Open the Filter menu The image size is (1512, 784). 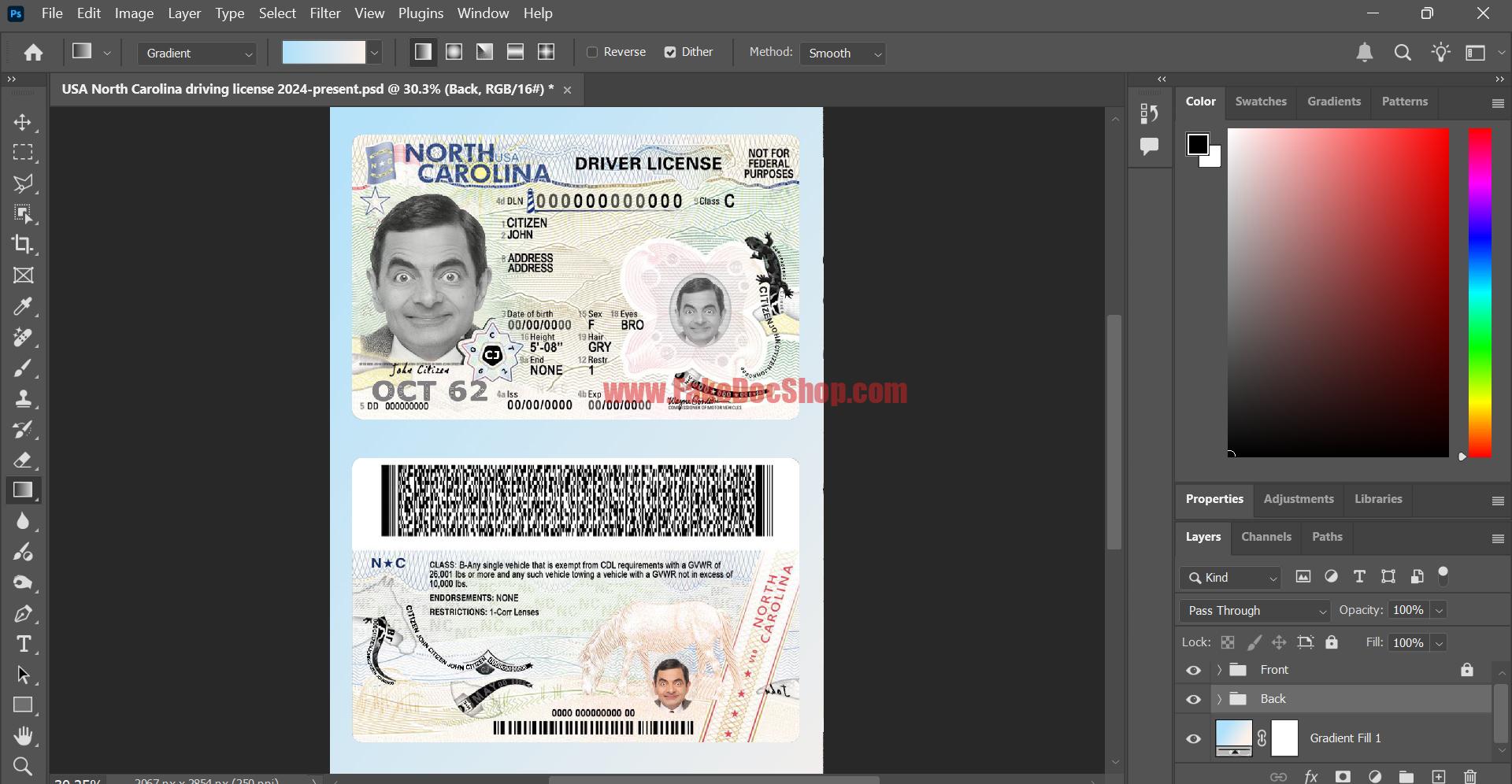325,13
